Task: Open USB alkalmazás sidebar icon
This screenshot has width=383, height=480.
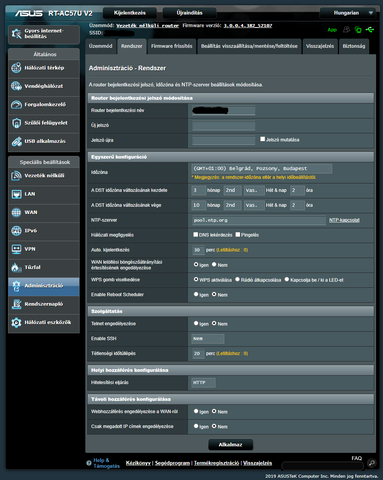Action: coord(16,141)
